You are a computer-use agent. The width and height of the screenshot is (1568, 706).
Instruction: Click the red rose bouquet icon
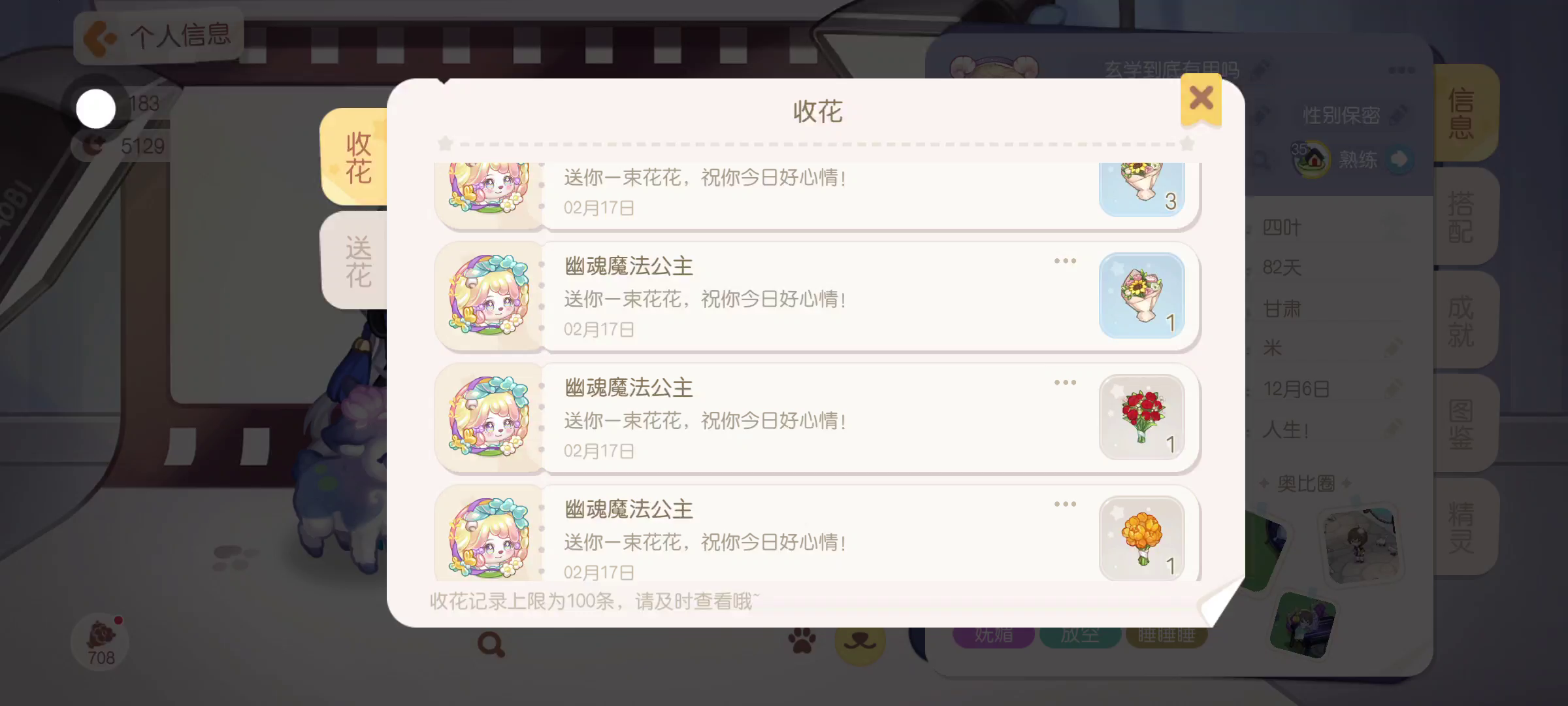coord(1142,417)
